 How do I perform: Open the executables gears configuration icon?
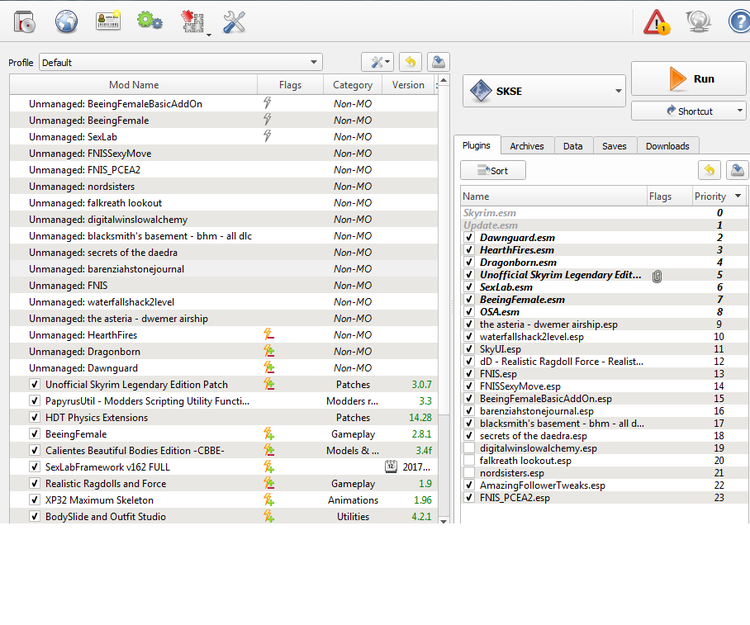pyautogui.click(x=150, y=21)
